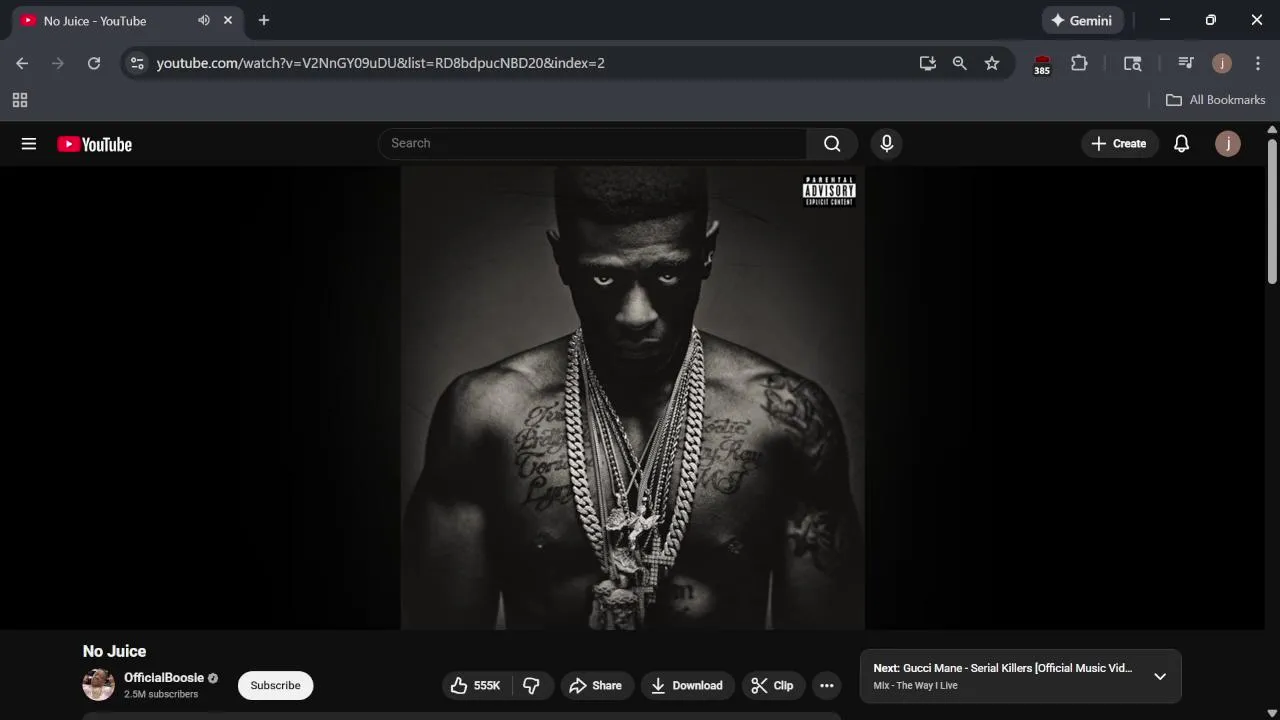The image size is (1280, 720).
Task: Select the address bar URL
Action: pyautogui.click(x=381, y=63)
